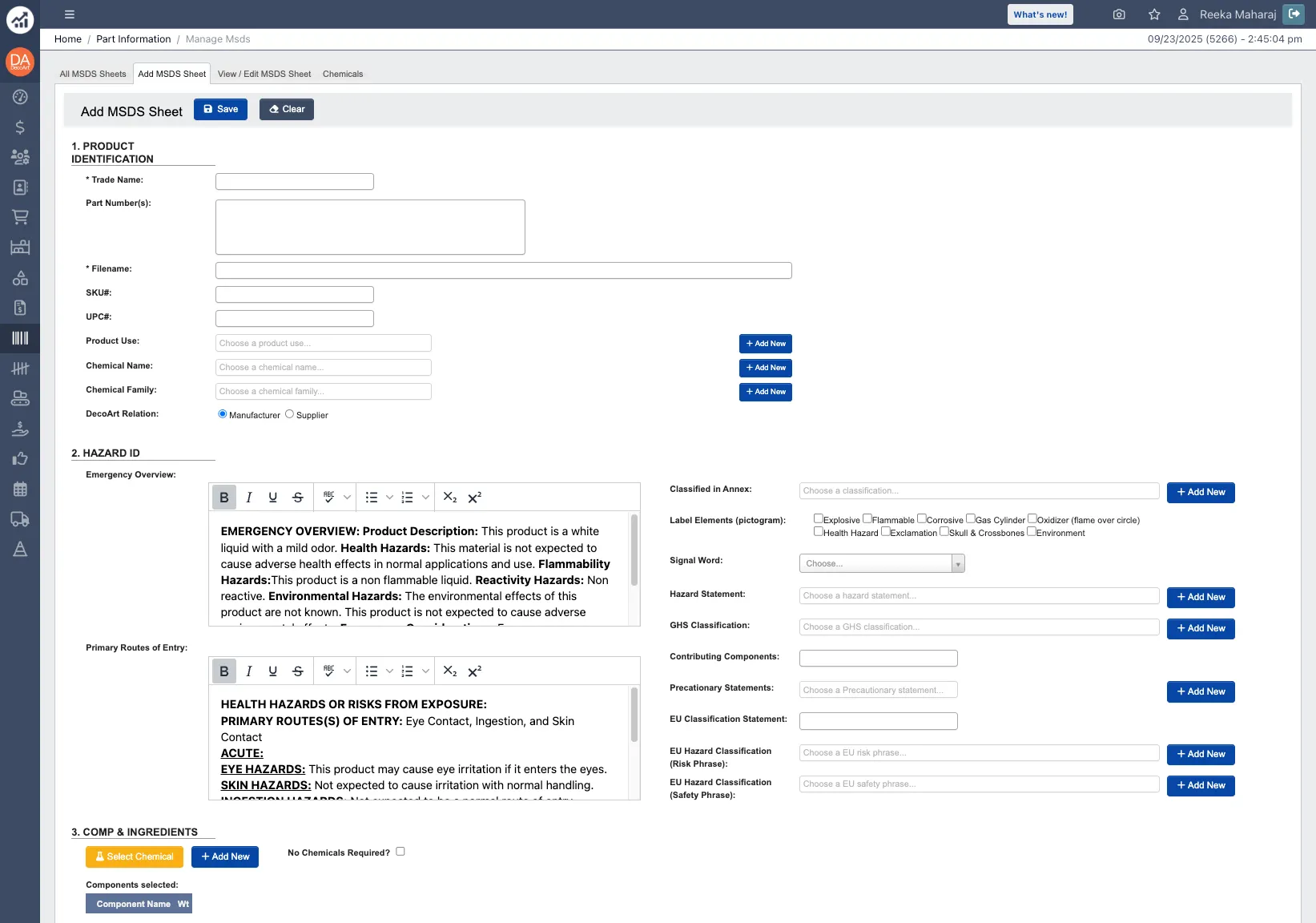Open the dollar sign sidebar icon
The height and width of the screenshot is (923, 1316).
point(20,127)
